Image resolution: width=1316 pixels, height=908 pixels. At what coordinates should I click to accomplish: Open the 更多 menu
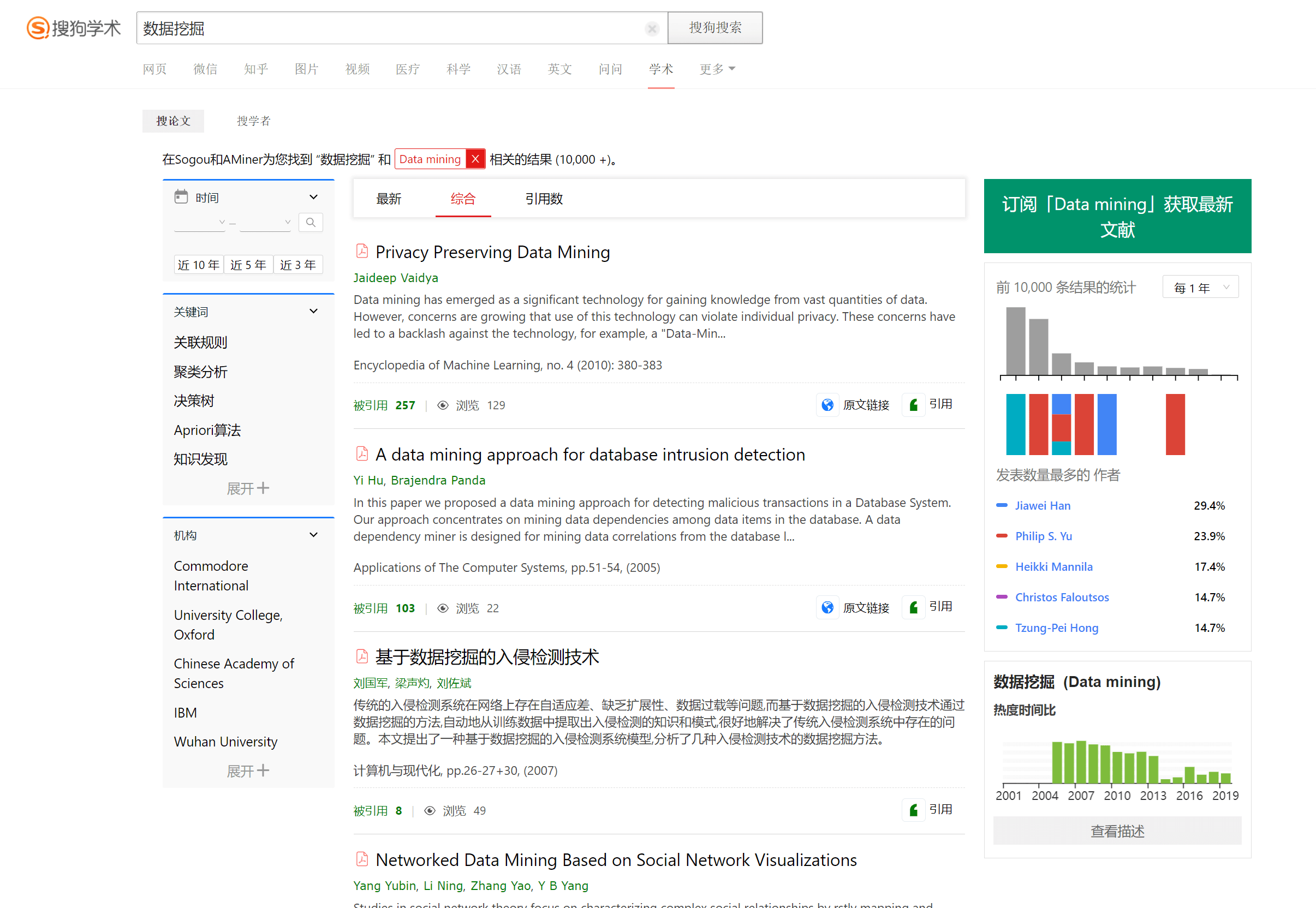717,69
